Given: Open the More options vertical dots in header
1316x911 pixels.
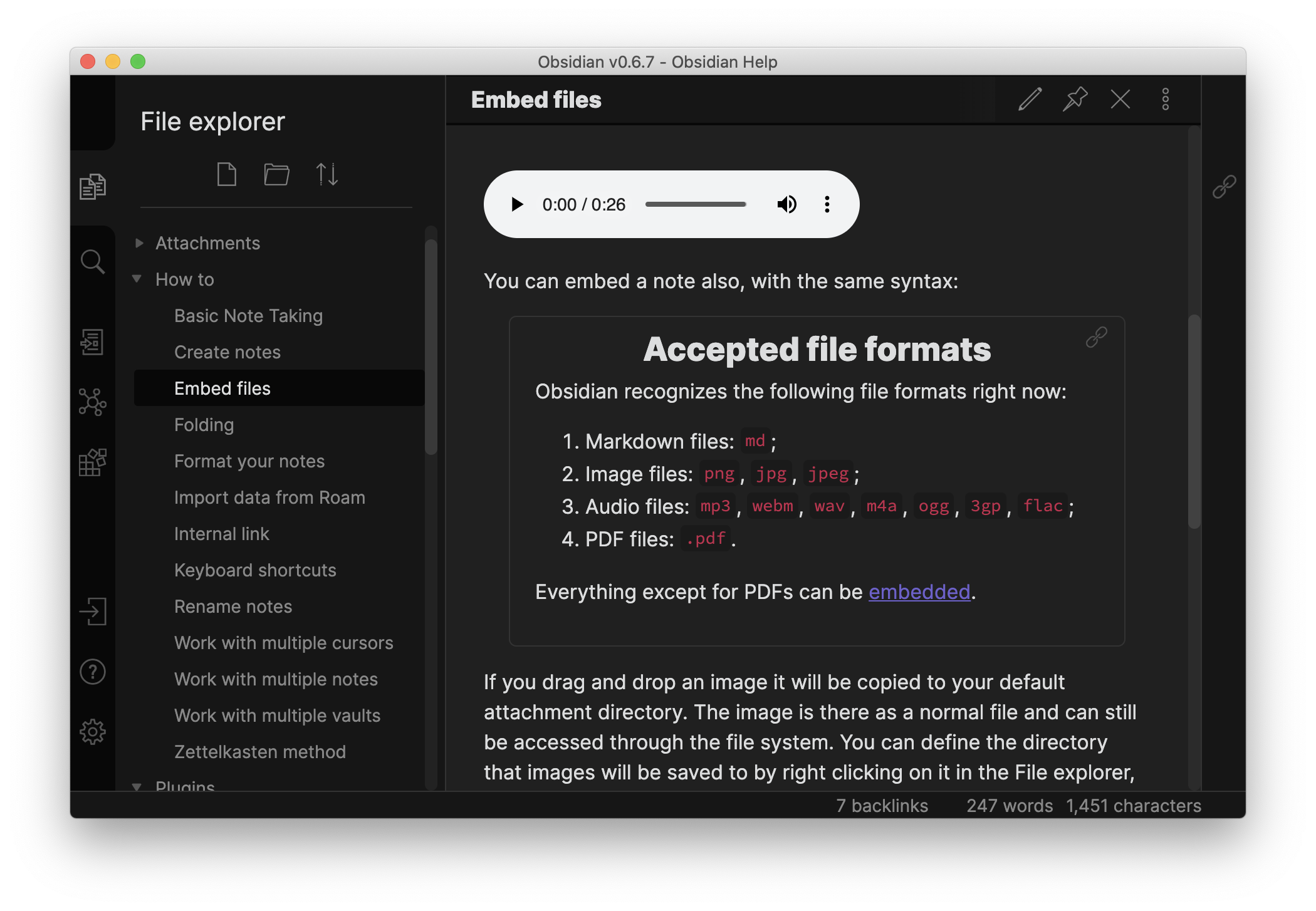Looking at the screenshot, I should point(1165,99).
